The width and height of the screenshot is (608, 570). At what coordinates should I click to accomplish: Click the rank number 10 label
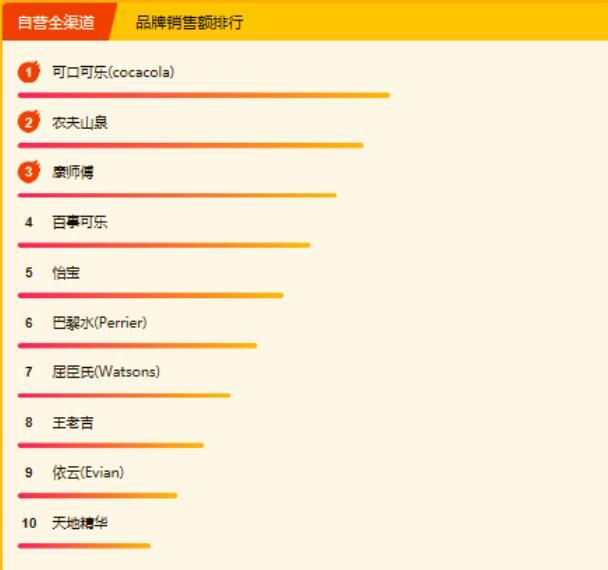[29, 523]
